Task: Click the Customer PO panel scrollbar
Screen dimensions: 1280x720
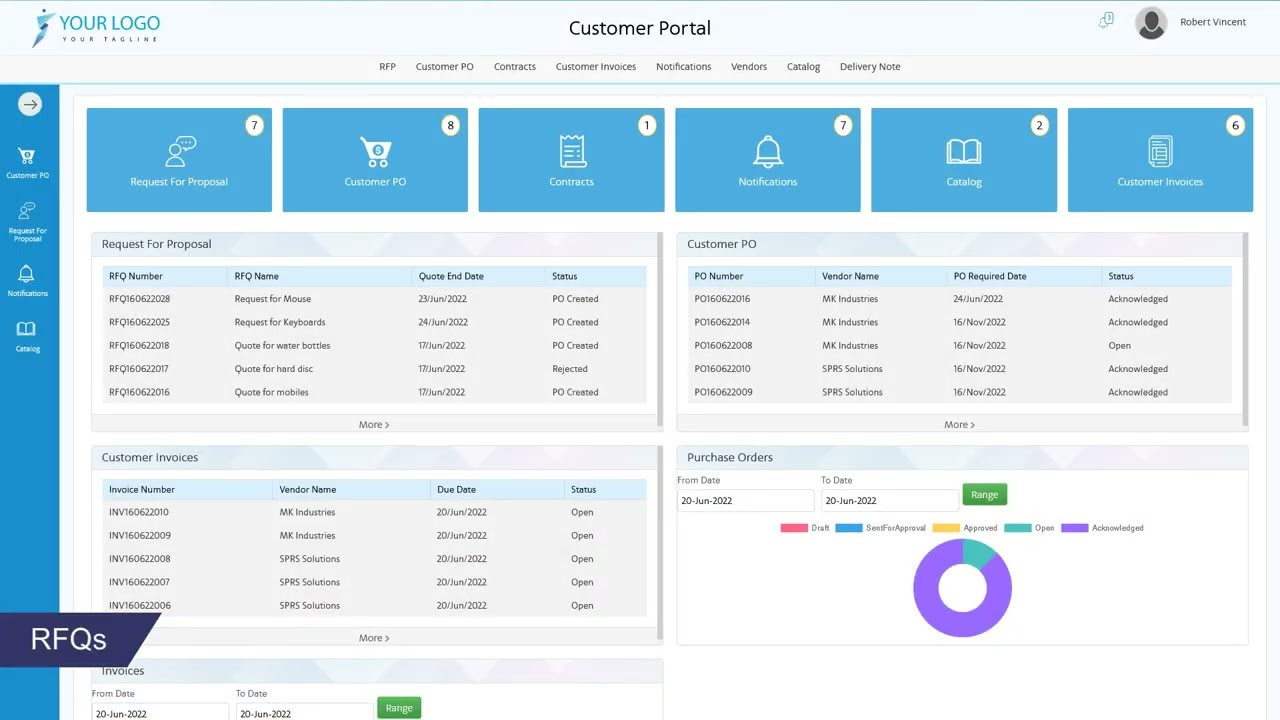Action: click(1245, 328)
